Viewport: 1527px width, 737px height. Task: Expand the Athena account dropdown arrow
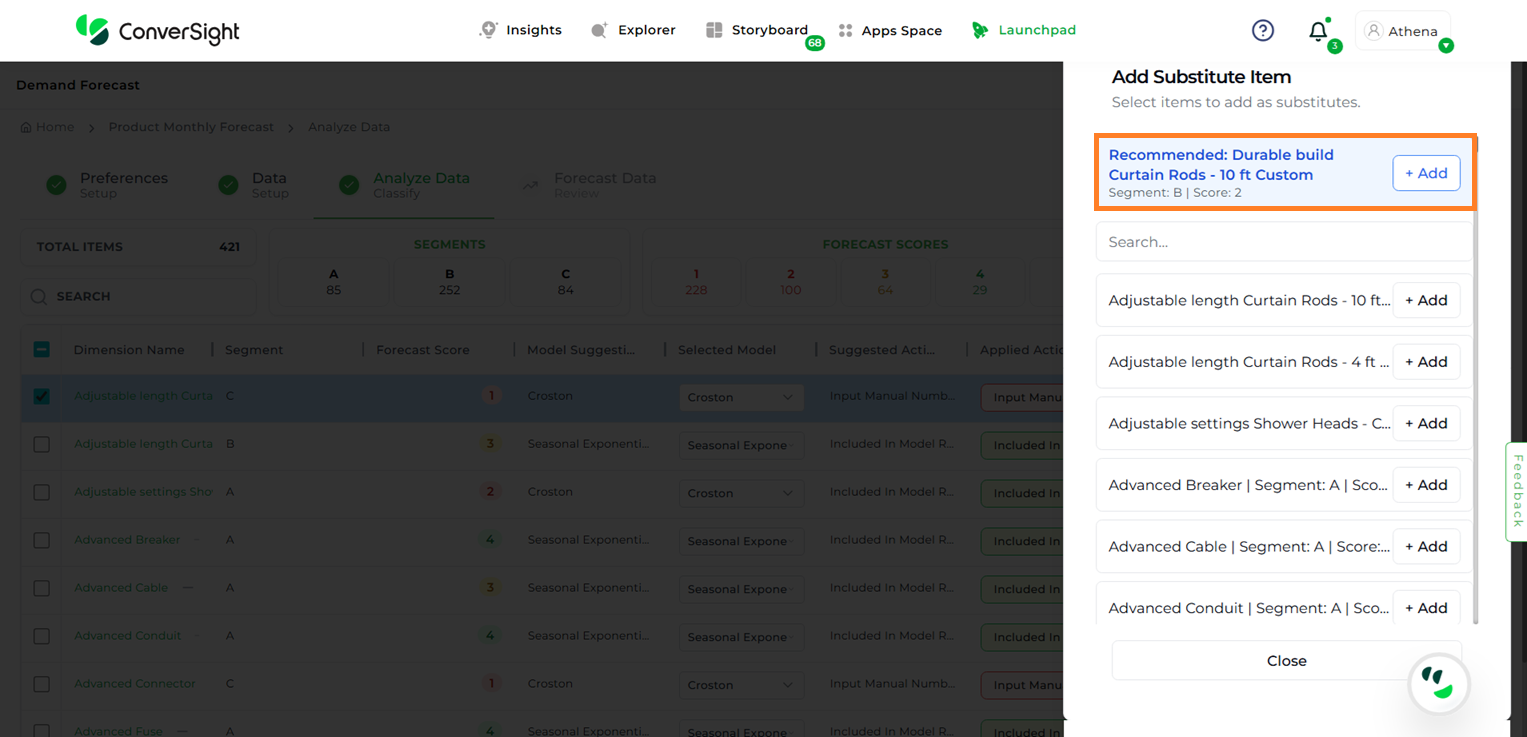(1446, 46)
